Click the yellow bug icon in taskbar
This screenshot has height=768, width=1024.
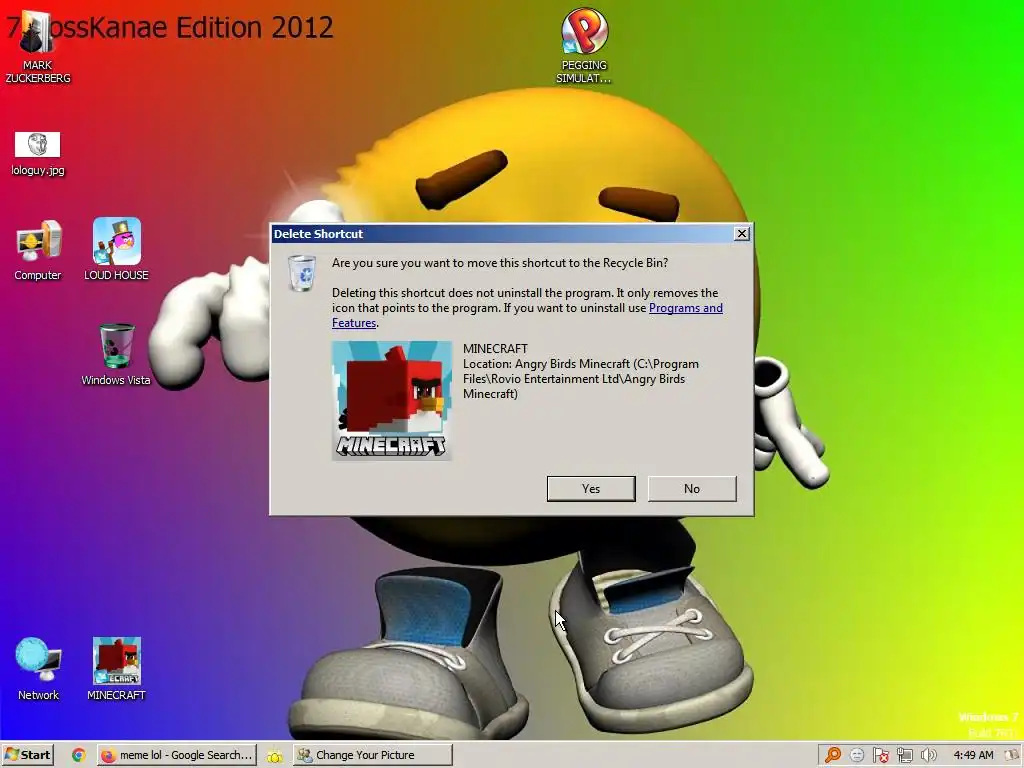click(x=274, y=756)
